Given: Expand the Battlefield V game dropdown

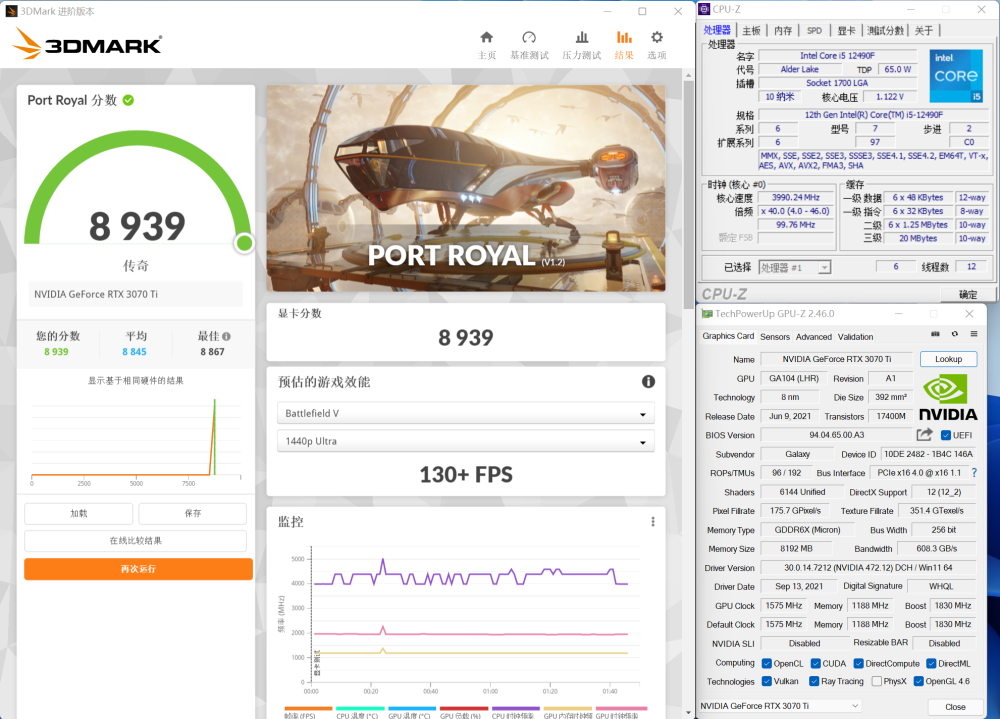Looking at the screenshot, I should coord(466,414).
